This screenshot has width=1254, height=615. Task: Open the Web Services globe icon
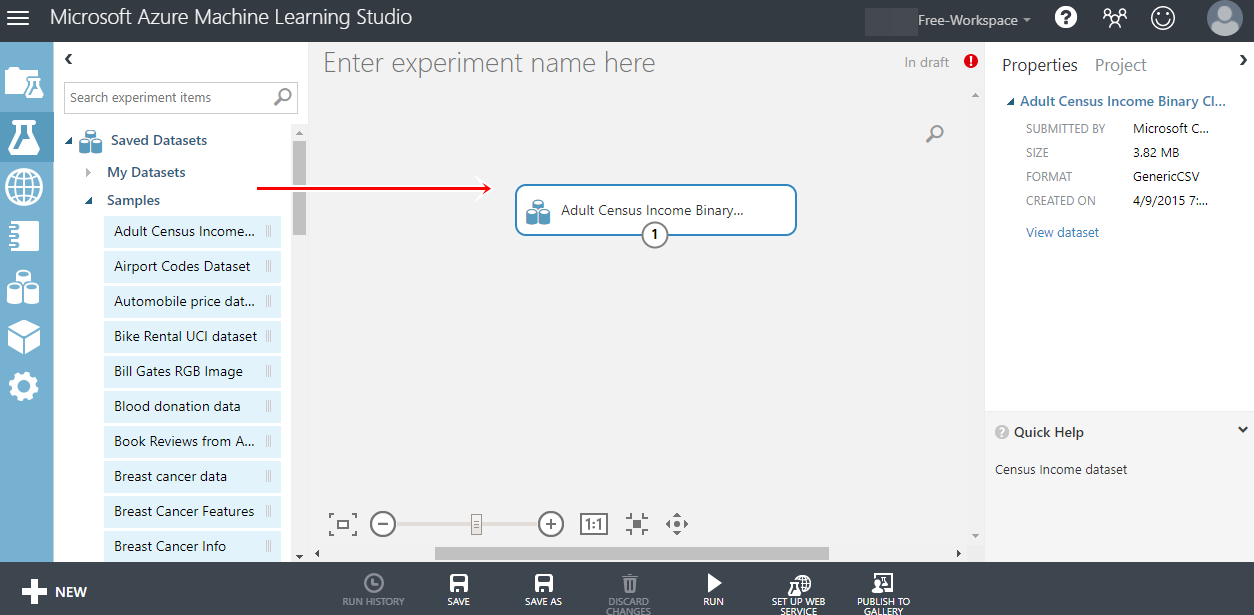[x=24, y=186]
